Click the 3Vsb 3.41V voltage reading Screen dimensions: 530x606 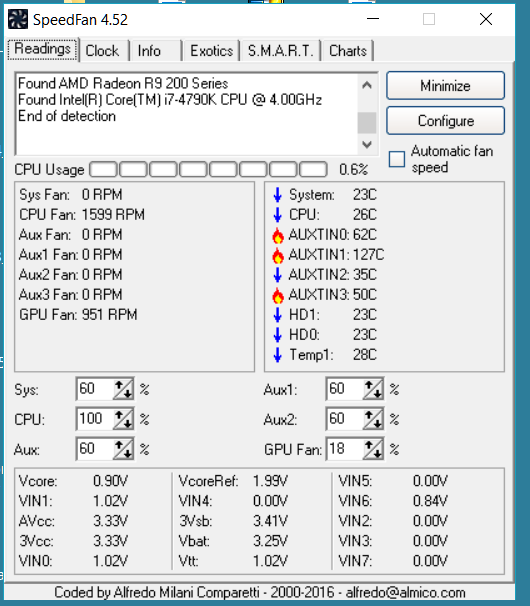pos(233,521)
